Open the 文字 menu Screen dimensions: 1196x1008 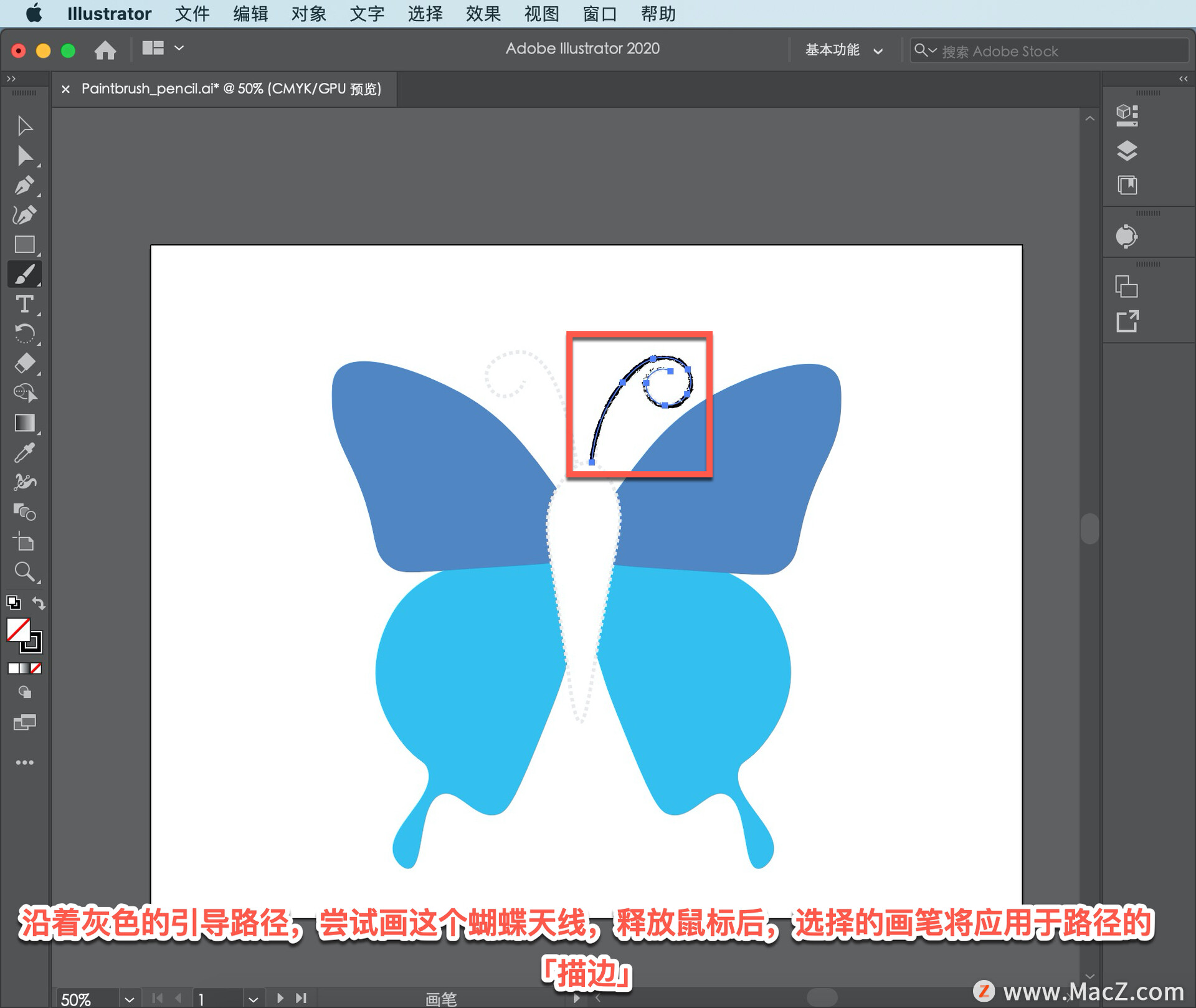[x=367, y=14]
